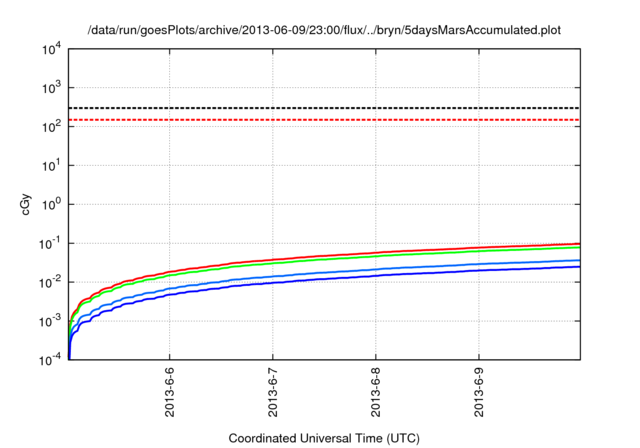Click the 10^-4 y-axis tick label
Image resolution: width=640 pixels, height=448 pixels.
[50, 360]
